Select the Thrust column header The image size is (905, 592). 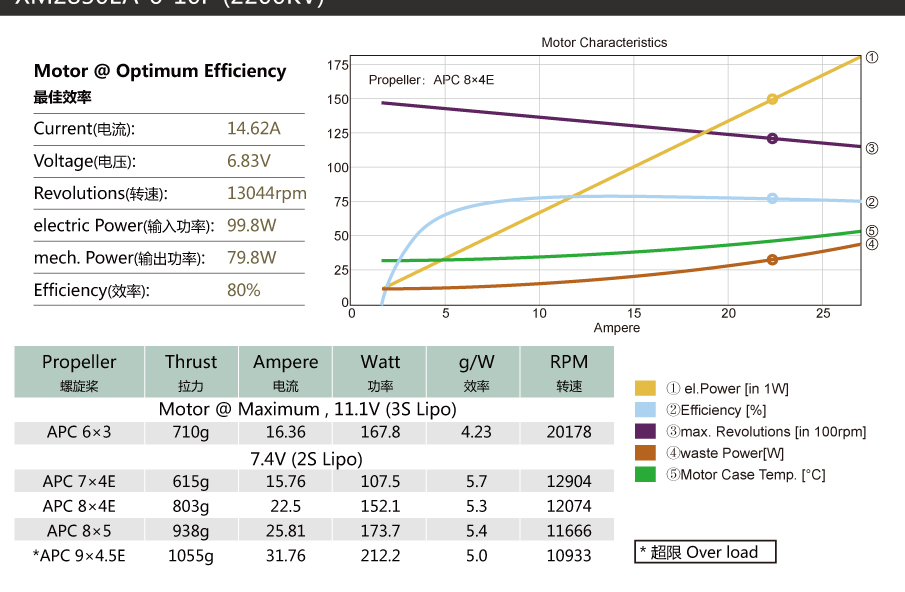coord(191,372)
